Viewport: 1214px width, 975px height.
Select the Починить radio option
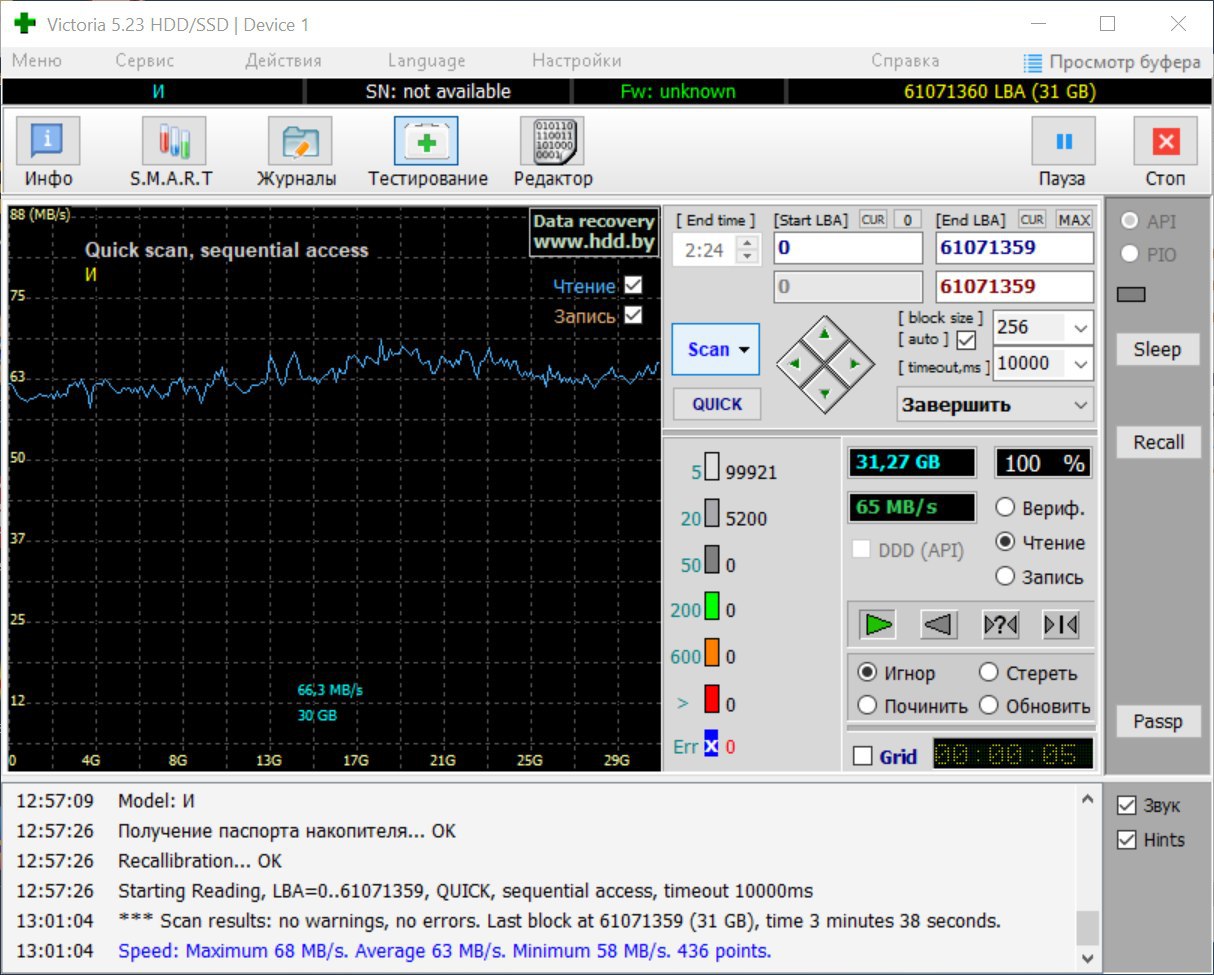coord(867,705)
